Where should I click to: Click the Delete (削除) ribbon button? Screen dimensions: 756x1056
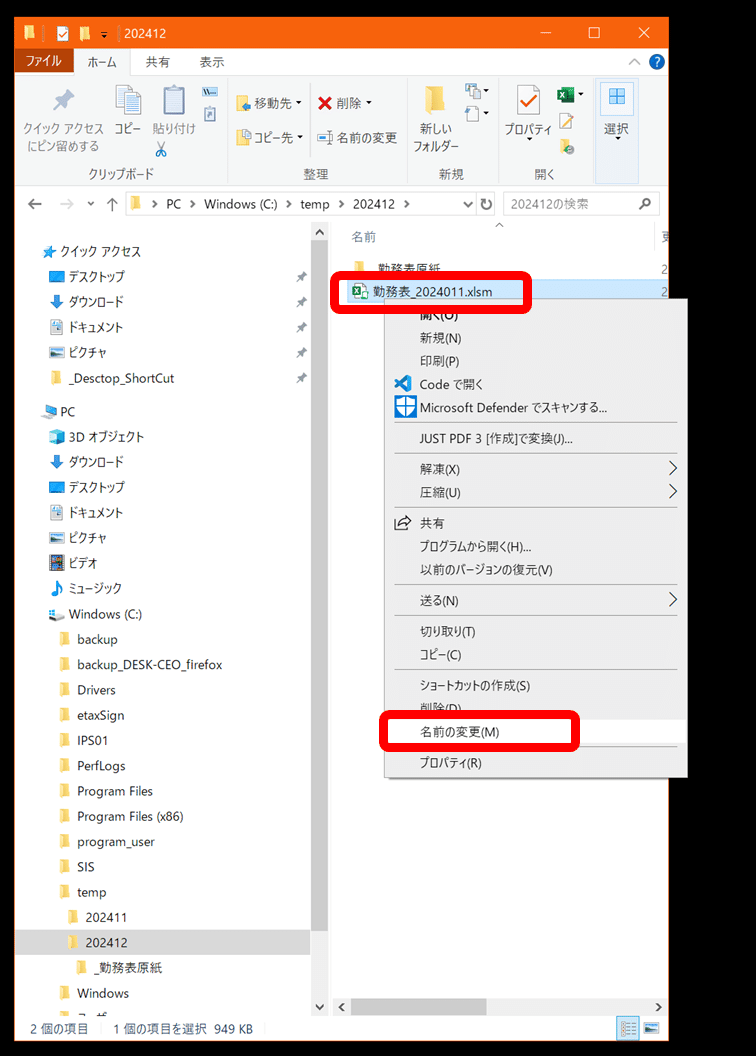coord(345,103)
